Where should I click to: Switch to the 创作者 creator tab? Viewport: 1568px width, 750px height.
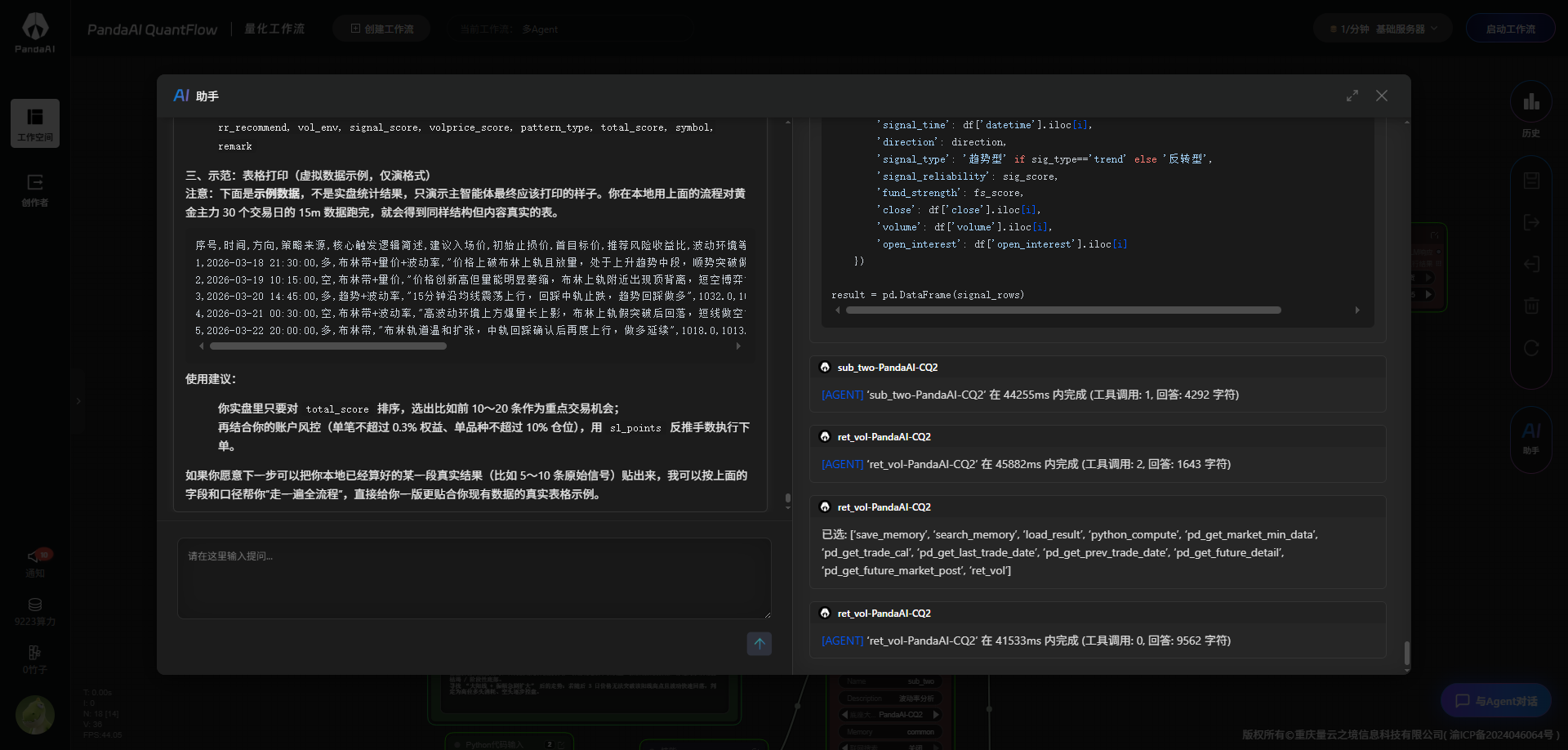click(34, 190)
